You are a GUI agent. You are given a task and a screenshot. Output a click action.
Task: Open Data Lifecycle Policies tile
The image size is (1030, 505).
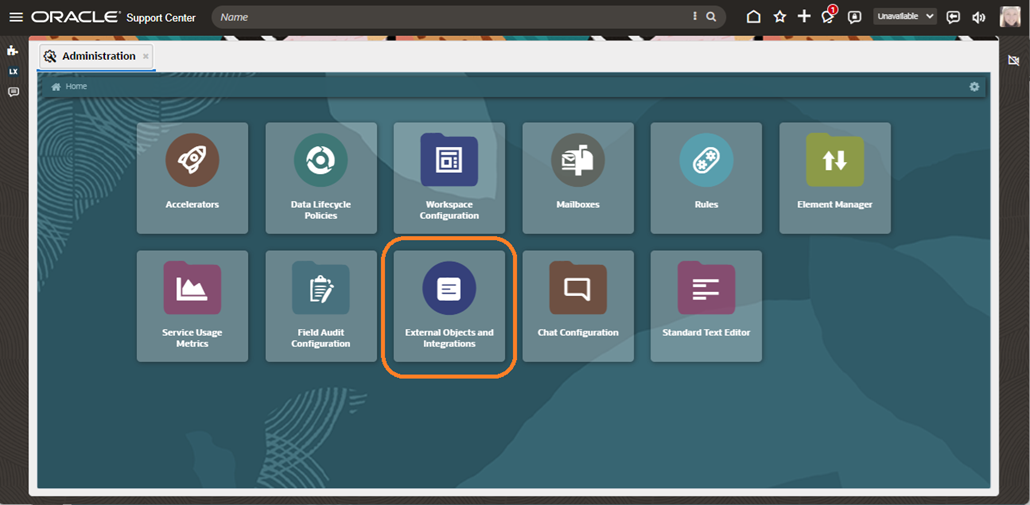coord(321,178)
